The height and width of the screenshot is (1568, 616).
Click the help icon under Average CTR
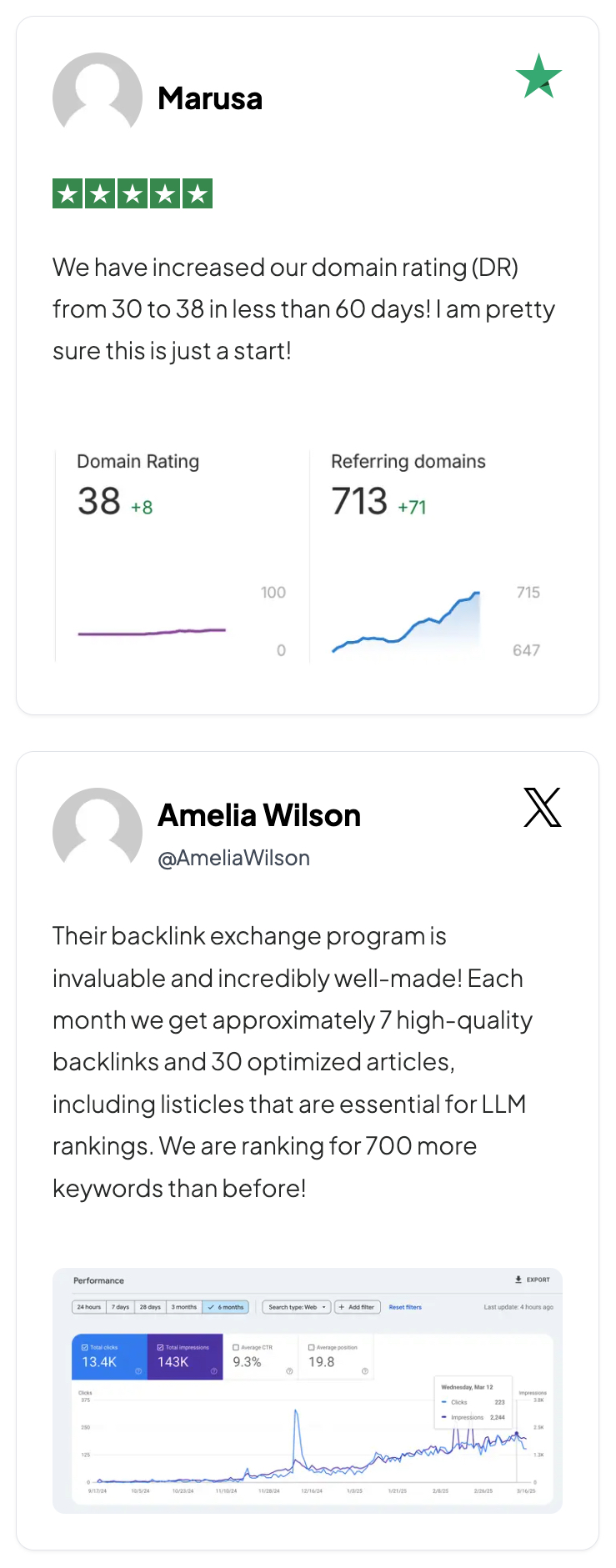point(289,1370)
